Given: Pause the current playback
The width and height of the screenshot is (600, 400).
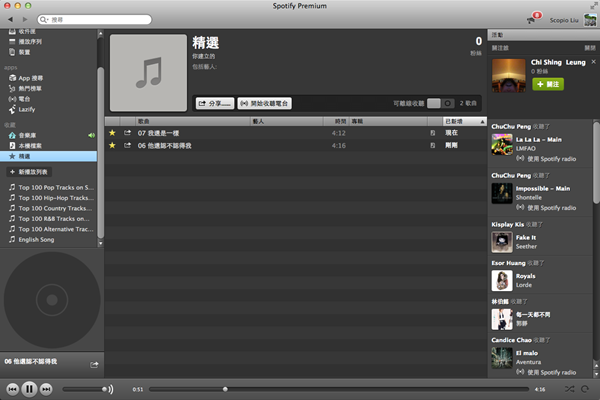Looking at the screenshot, I should 29,389.
